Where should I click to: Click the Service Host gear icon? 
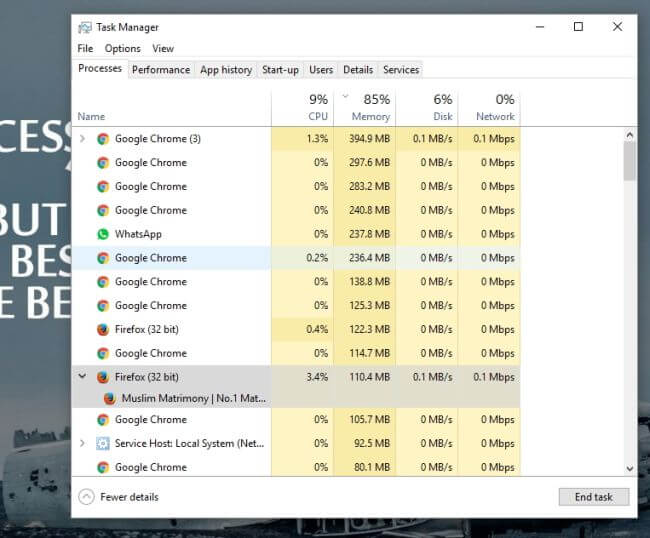(103, 443)
